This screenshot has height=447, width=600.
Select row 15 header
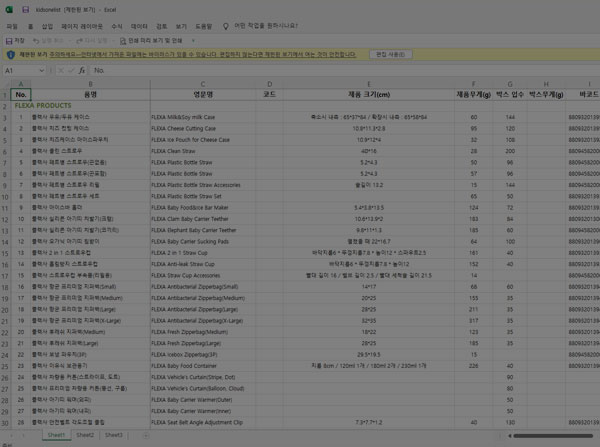pyautogui.click(x=5, y=253)
